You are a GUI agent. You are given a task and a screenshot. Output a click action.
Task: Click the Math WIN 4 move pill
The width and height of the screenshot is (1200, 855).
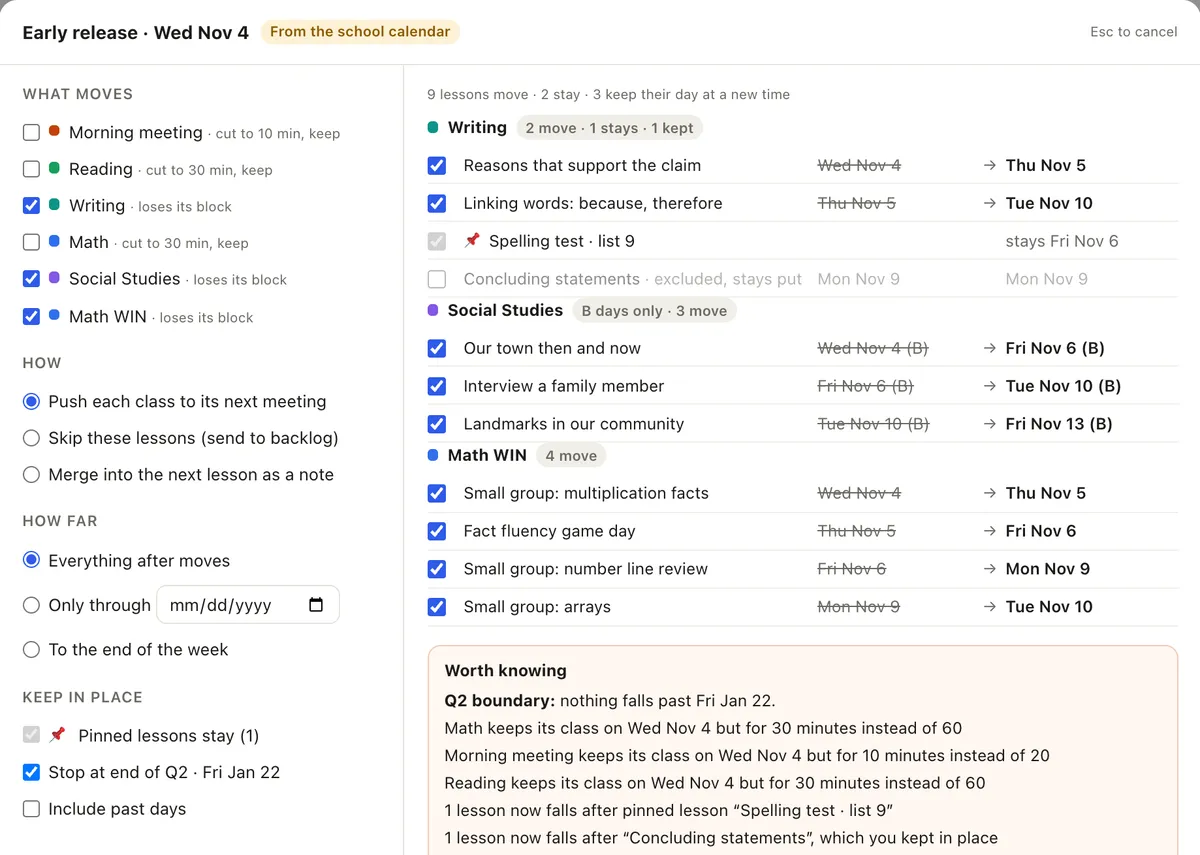tap(571, 456)
